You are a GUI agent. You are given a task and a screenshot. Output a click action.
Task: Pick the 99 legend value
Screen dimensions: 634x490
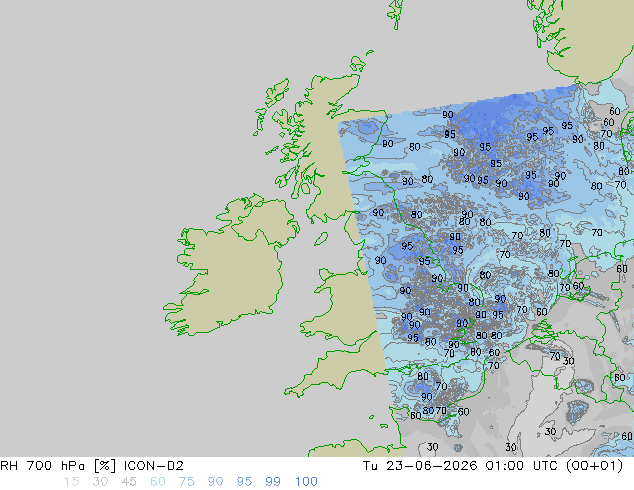[273, 482]
